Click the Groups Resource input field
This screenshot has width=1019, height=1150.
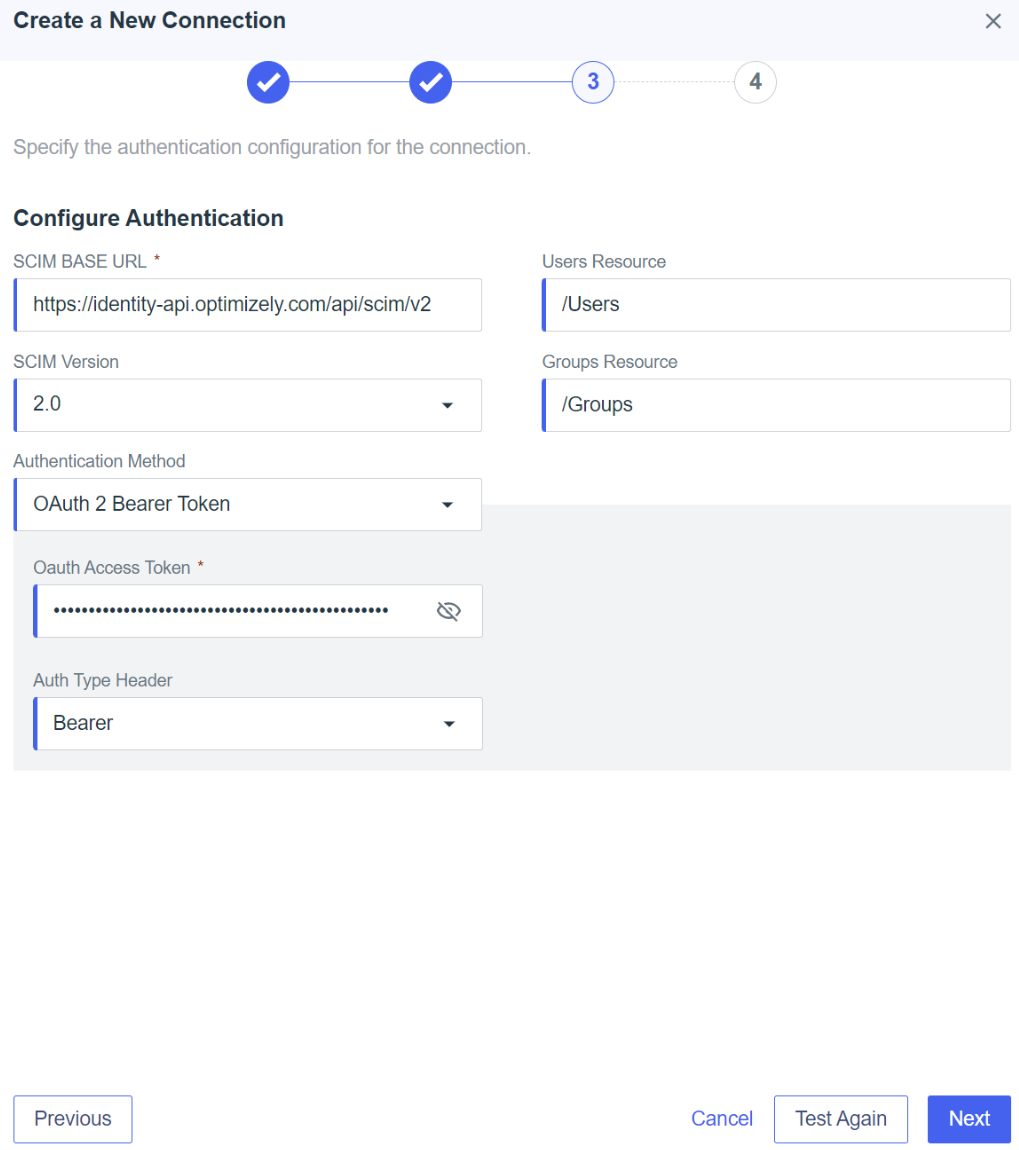(776, 405)
